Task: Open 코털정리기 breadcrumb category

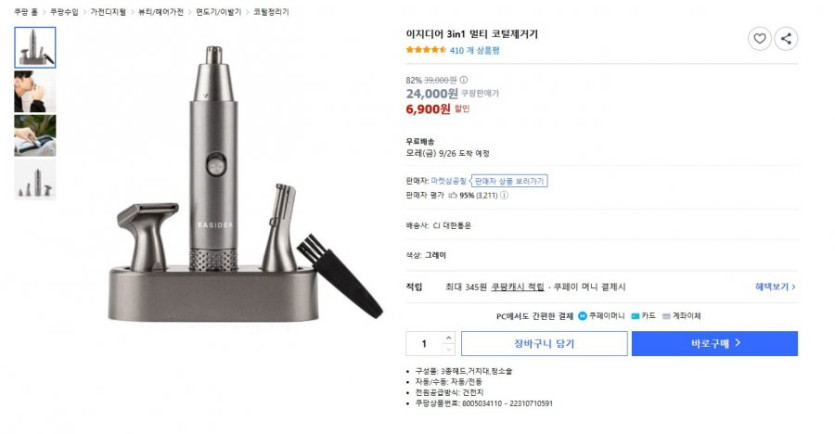Action: click(x=271, y=12)
